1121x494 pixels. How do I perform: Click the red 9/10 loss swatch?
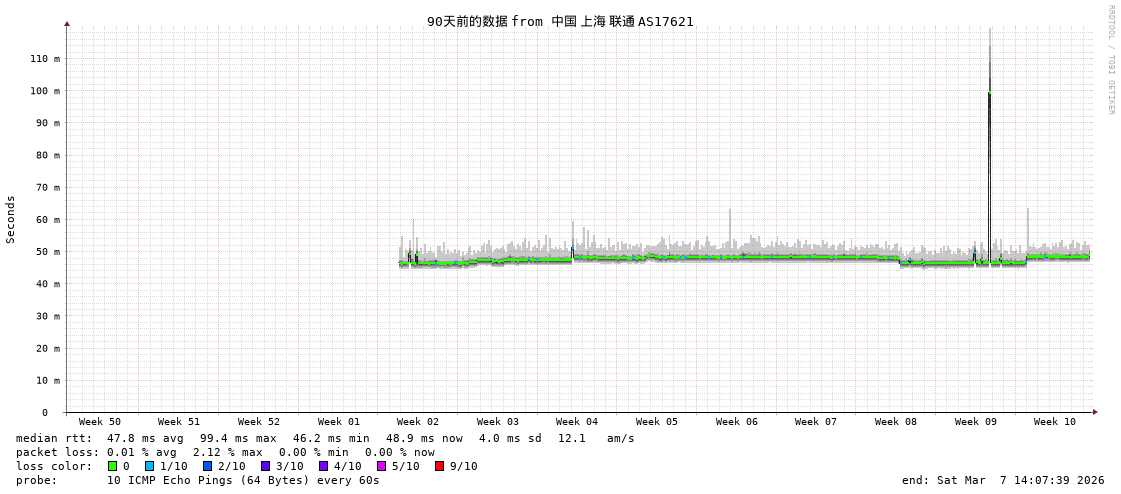[x=439, y=466]
